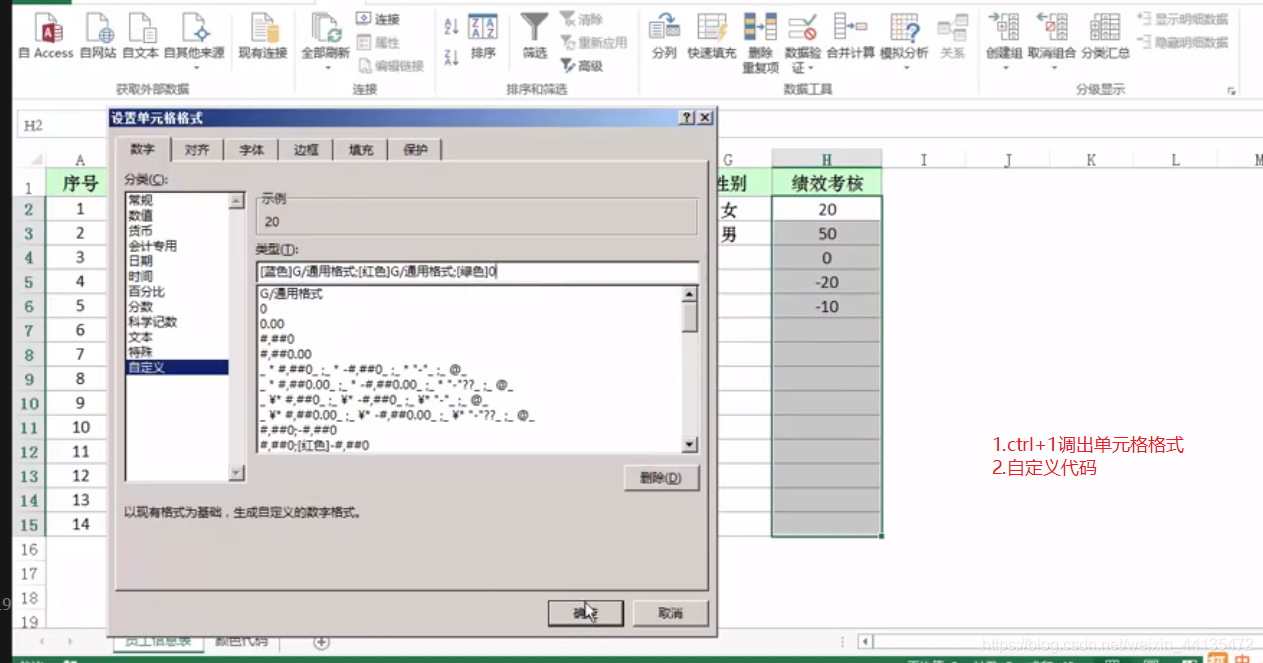The width and height of the screenshot is (1263, 663).
Task: Click 显示明细数据 show detail
Action: [x=1183, y=19]
